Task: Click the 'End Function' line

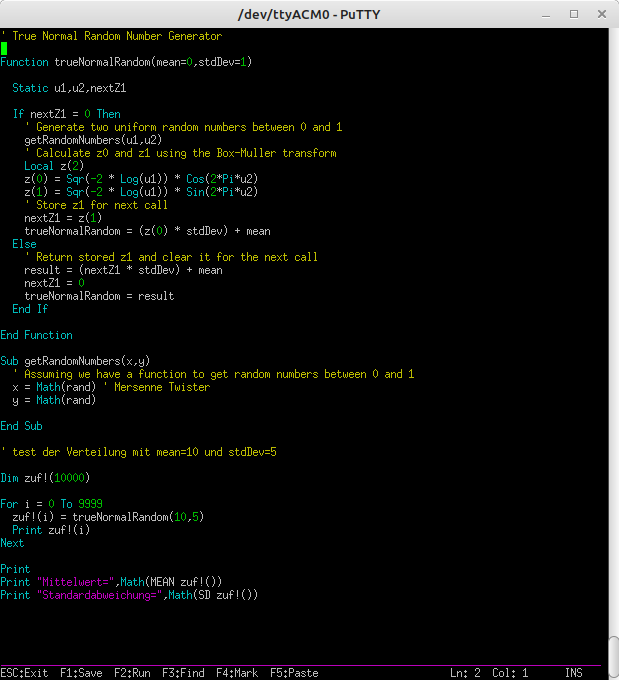Action: click(36, 335)
